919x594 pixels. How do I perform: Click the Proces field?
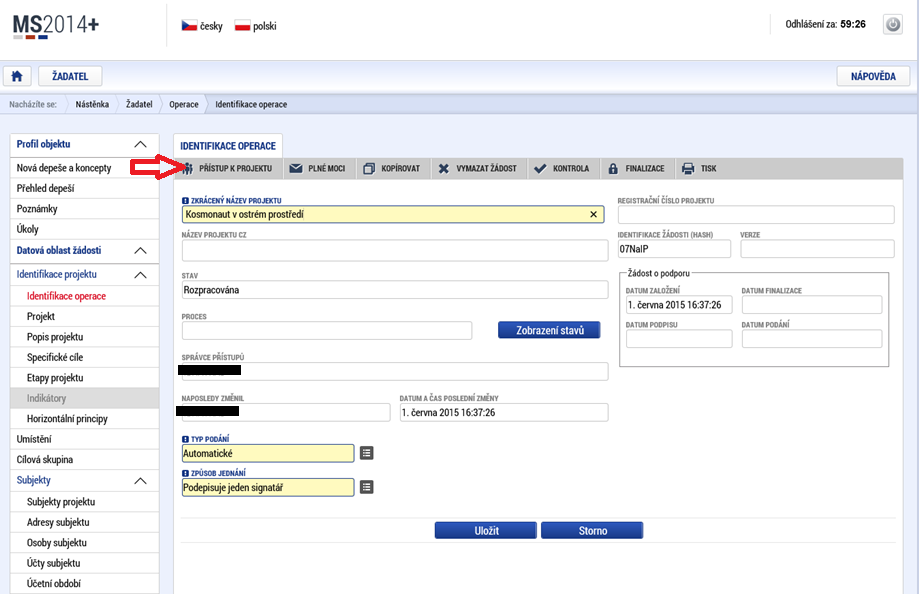[x=326, y=331]
